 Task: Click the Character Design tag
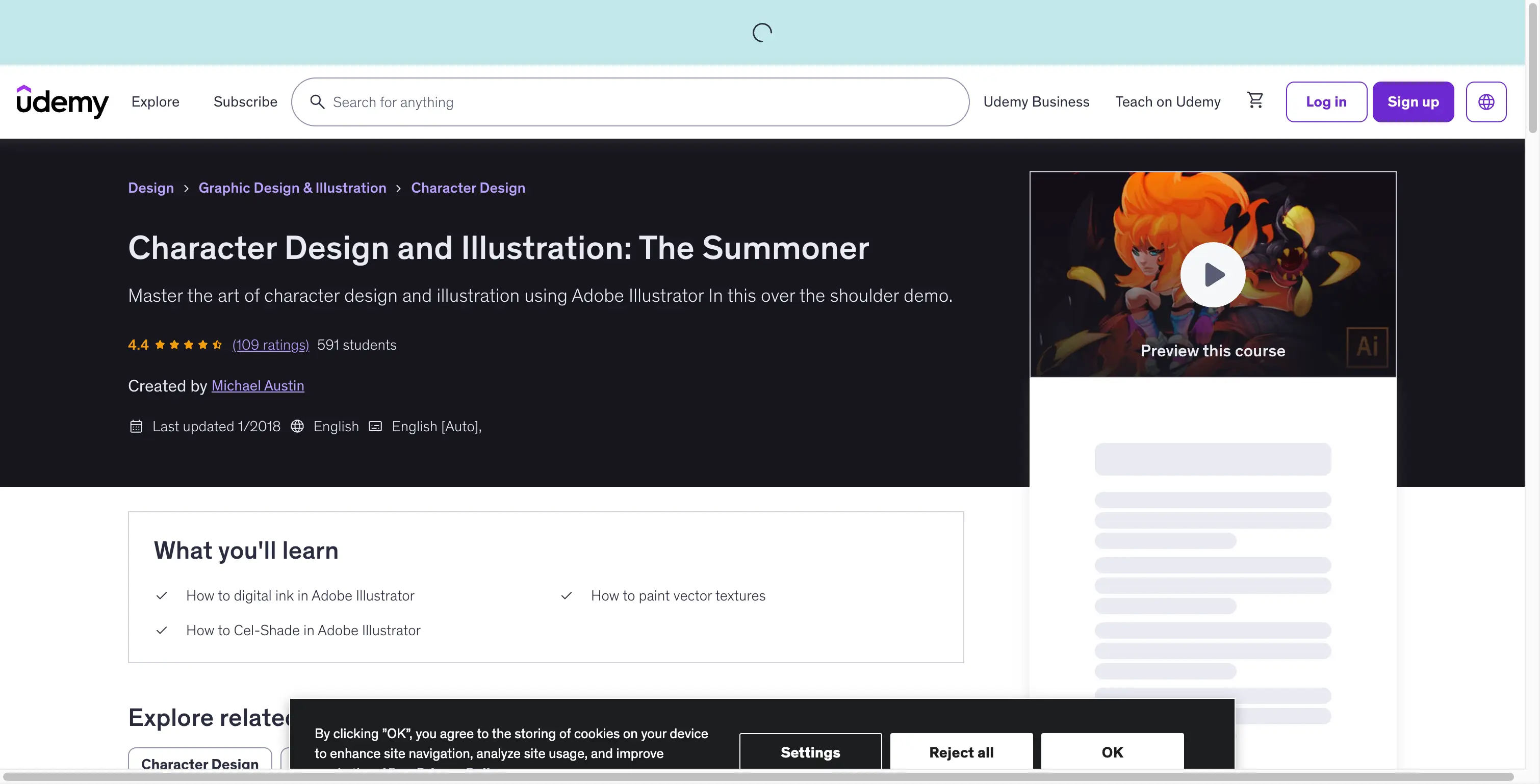[199, 764]
